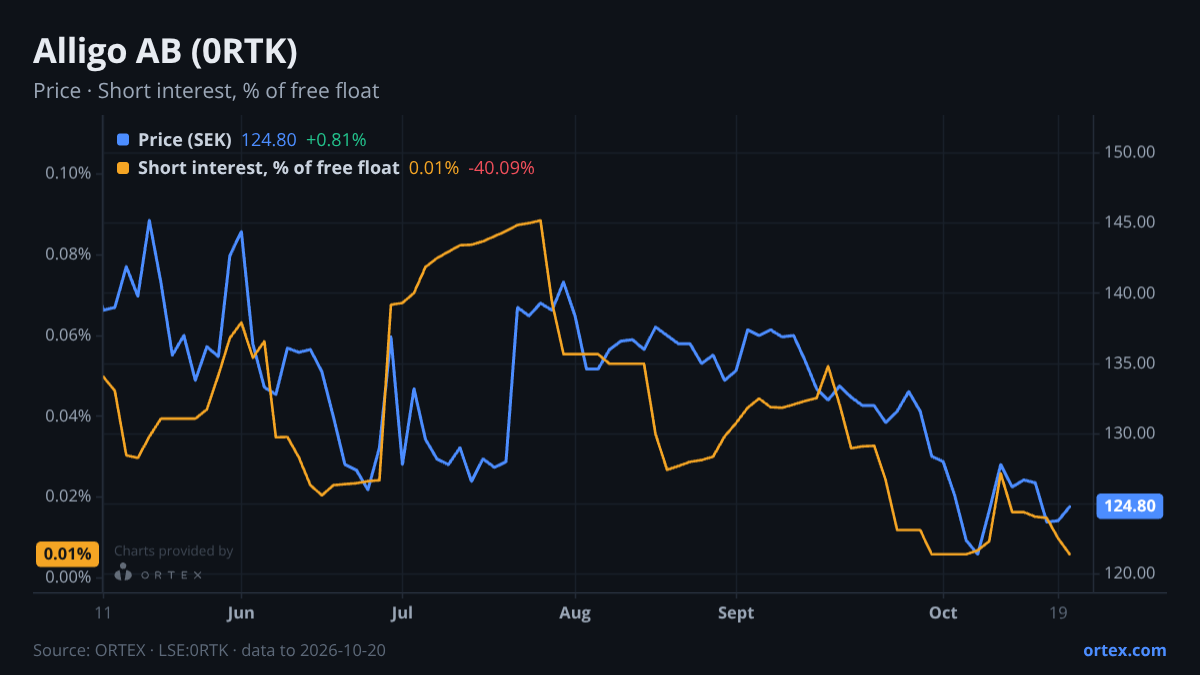Screen dimensions: 1200x675
Task: Click the 19 label on the date axis
Action: [1058, 613]
